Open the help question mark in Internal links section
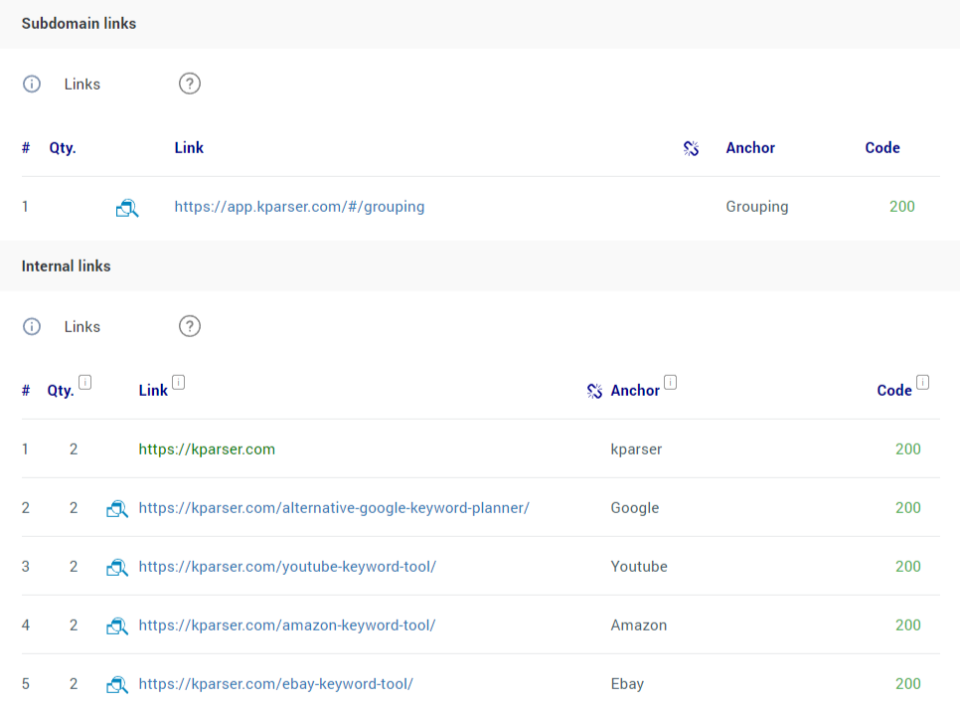960x709 pixels. click(189, 326)
